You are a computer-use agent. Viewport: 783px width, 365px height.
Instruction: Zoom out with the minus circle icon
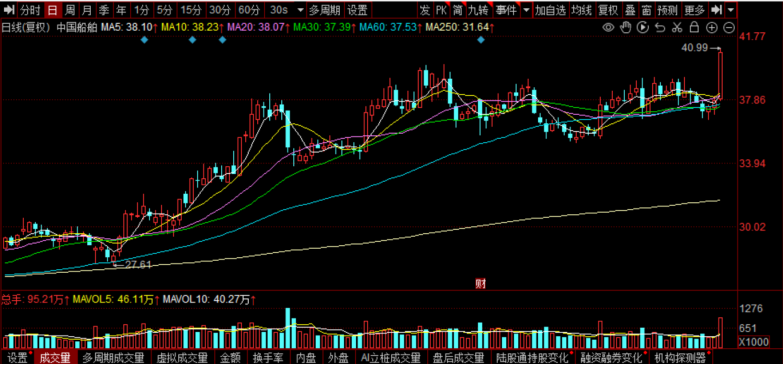click(x=729, y=27)
